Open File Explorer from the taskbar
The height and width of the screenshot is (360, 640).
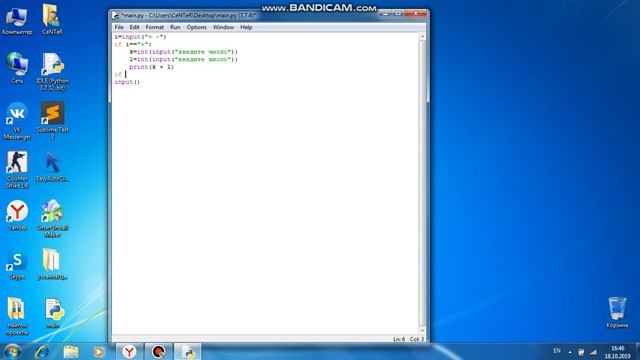tap(71, 351)
